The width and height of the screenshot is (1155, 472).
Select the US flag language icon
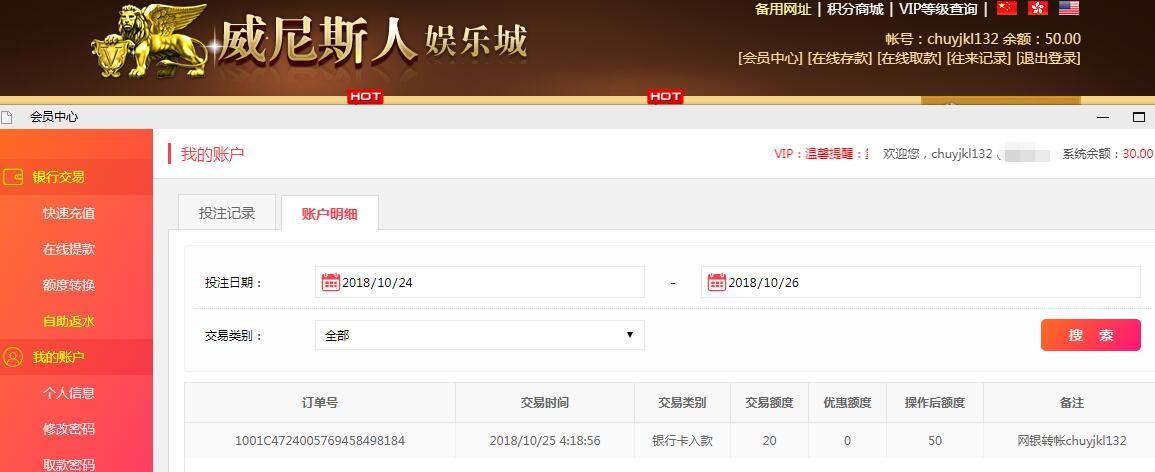coord(1069,9)
